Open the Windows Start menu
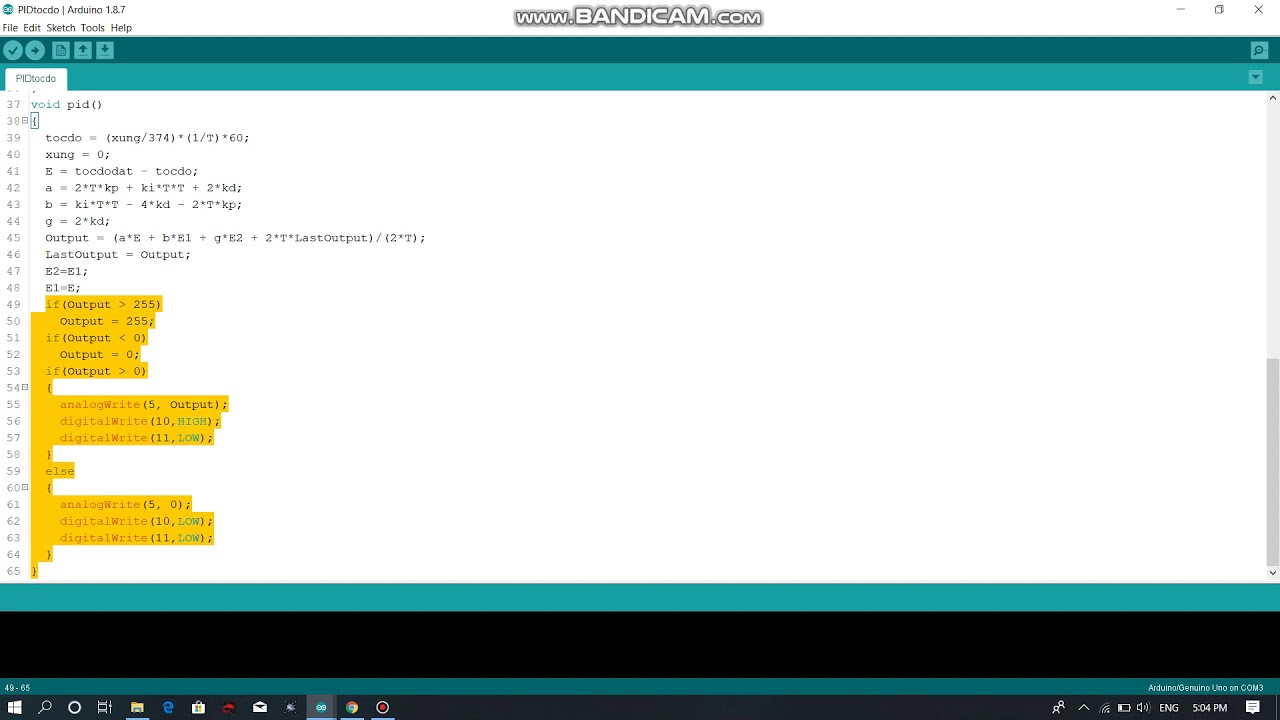This screenshot has height=720, width=1280. click(x=14, y=707)
